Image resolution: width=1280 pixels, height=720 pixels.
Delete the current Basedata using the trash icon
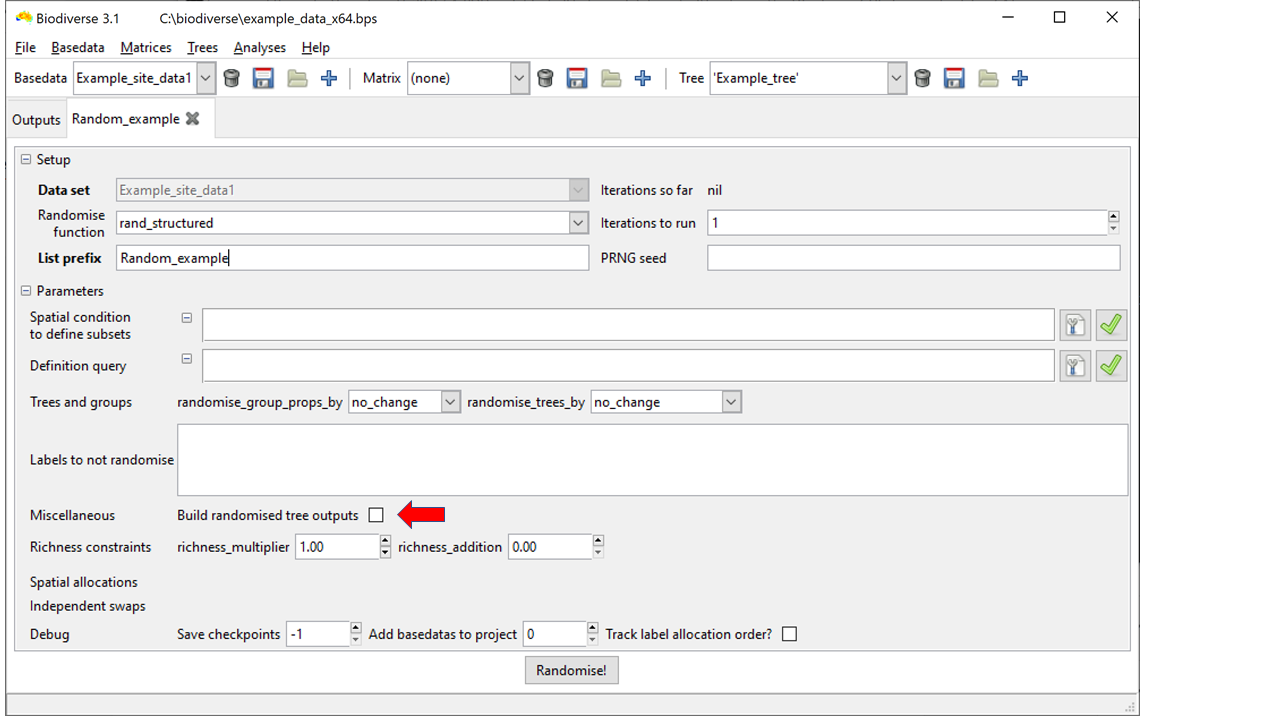(231, 77)
